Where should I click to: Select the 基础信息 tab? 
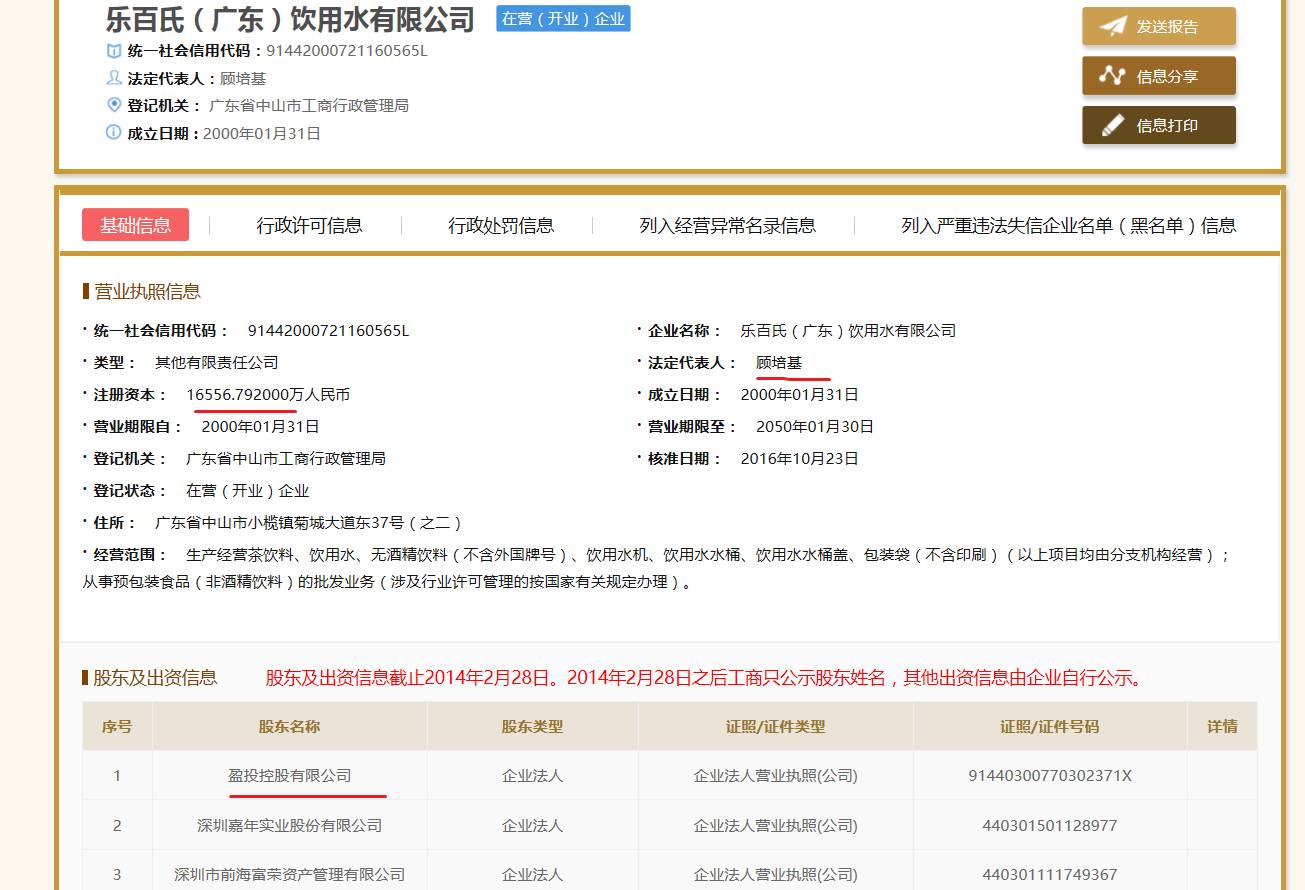(135, 225)
